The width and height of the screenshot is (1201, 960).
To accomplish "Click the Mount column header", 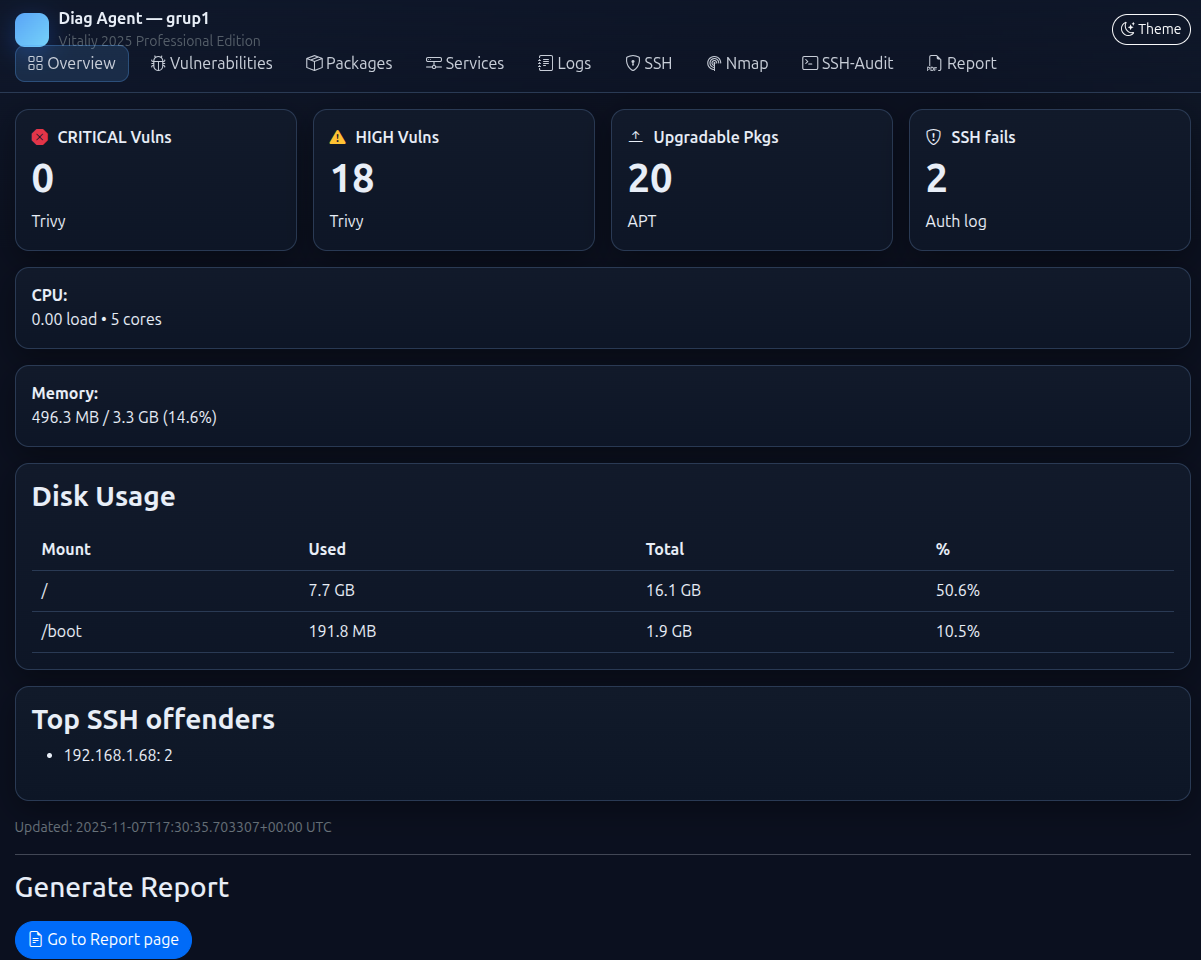I will click(x=66, y=549).
